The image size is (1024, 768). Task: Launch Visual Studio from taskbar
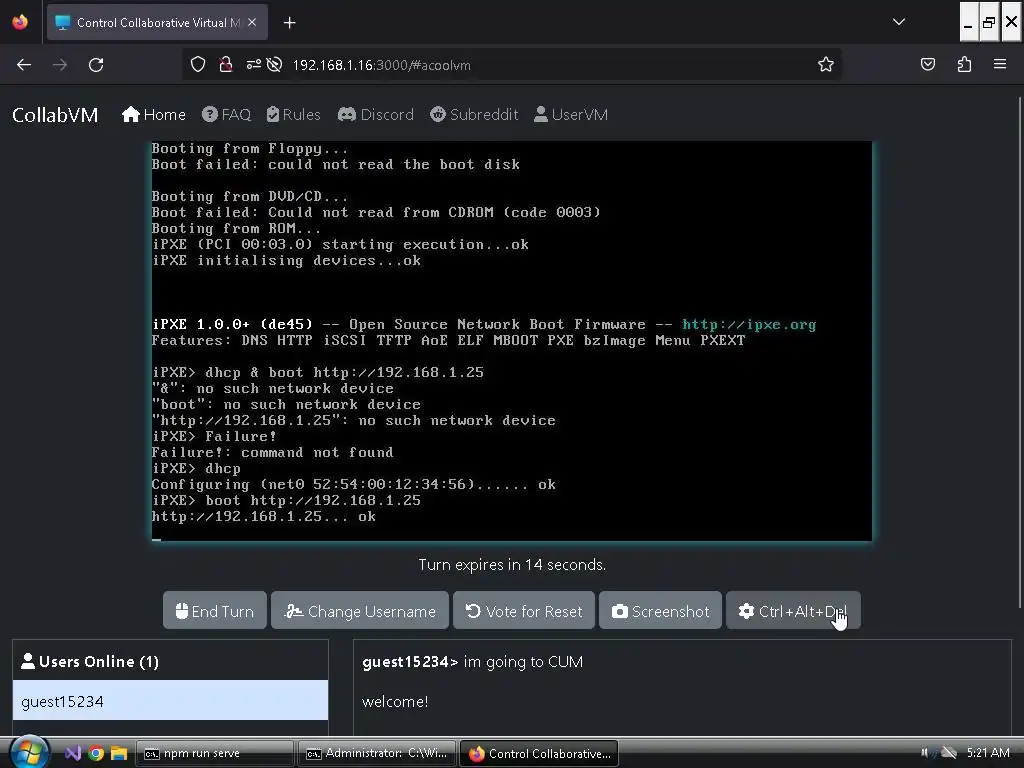[x=73, y=753]
